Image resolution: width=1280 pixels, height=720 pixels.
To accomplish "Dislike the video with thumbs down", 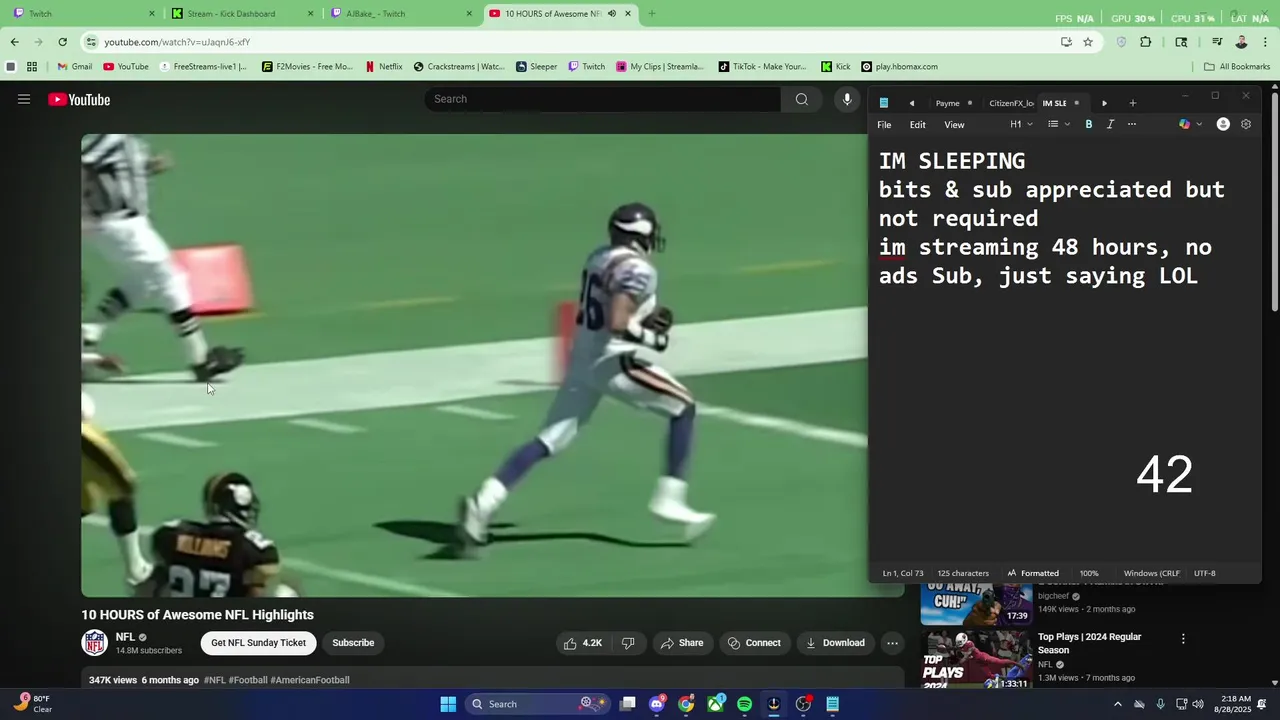I will [629, 643].
